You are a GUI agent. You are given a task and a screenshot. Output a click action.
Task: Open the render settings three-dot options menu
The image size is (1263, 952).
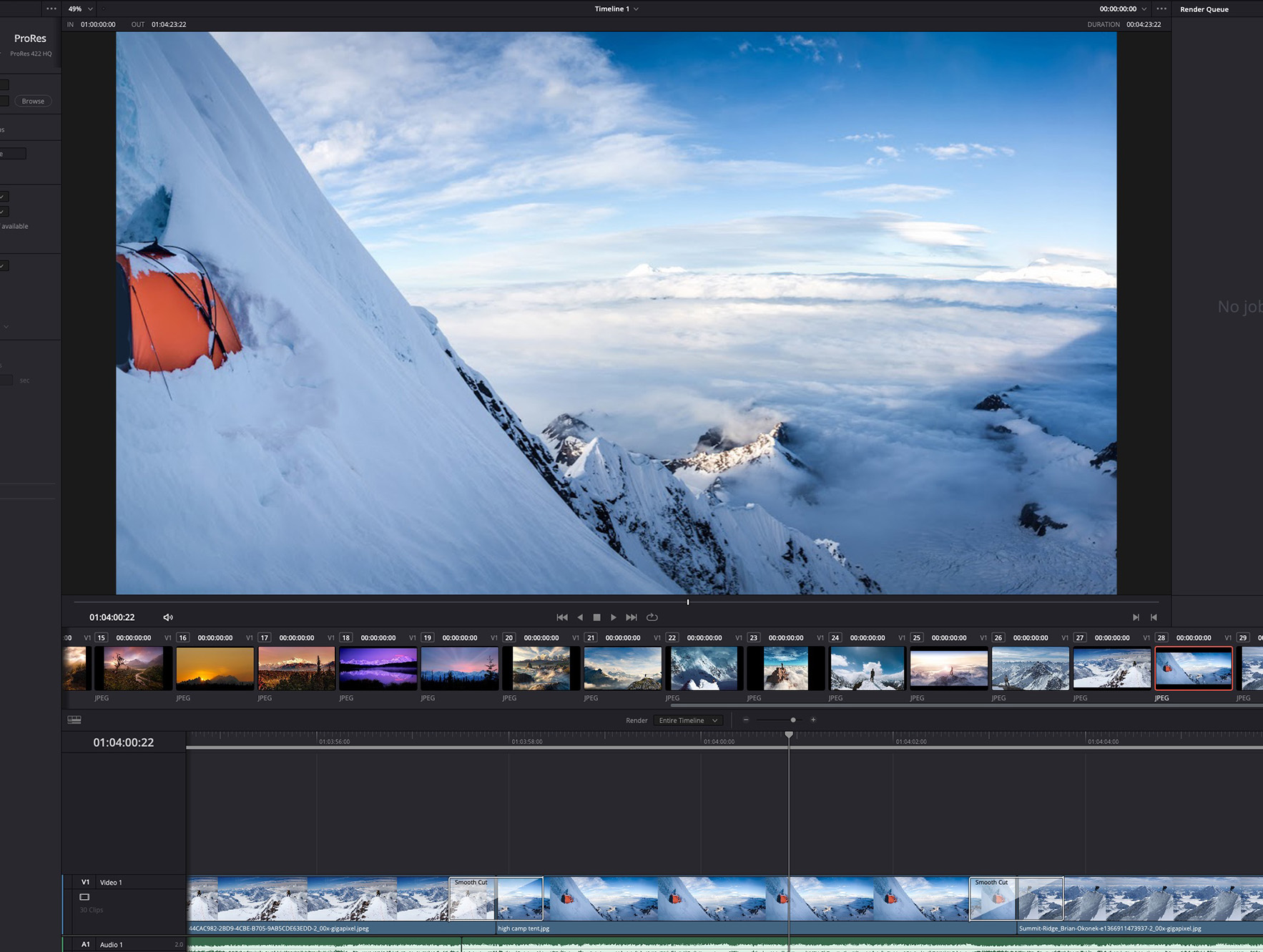click(51, 9)
